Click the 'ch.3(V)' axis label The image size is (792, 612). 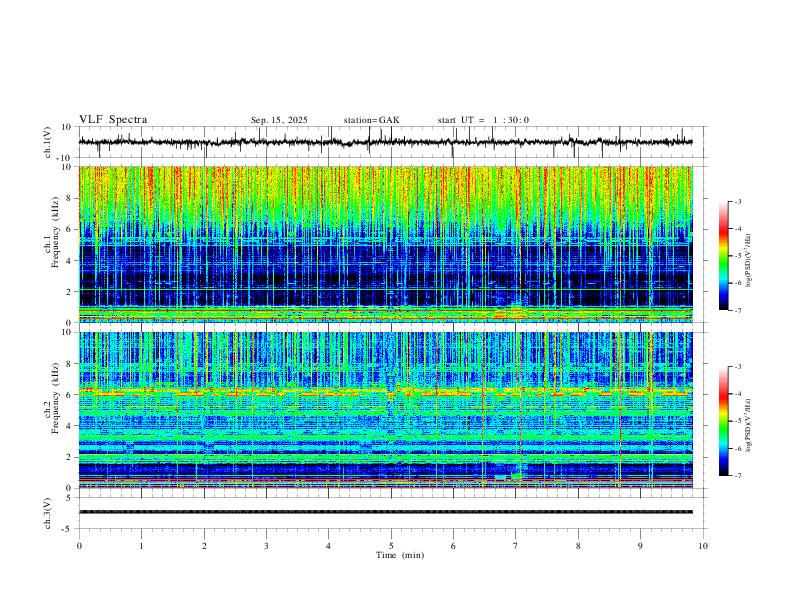(48, 513)
